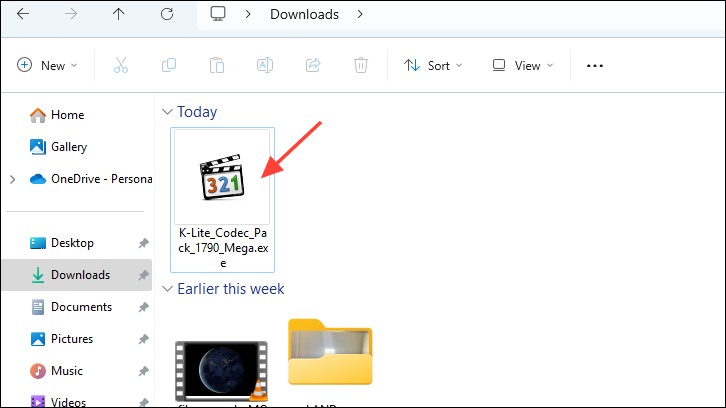
Task: Click the Copy icon in toolbar
Action: tap(169, 65)
